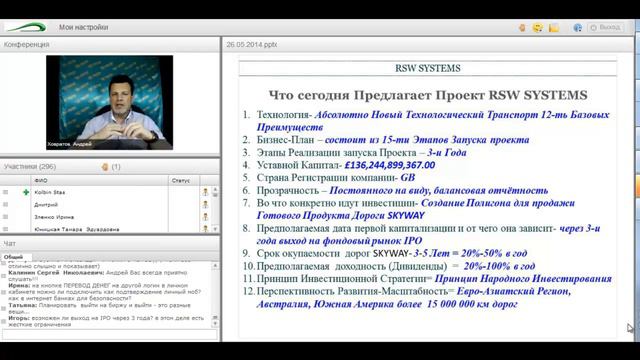640x360 pixels.
Task: Click the slide text 'GB' registration country
Action: coord(407,178)
